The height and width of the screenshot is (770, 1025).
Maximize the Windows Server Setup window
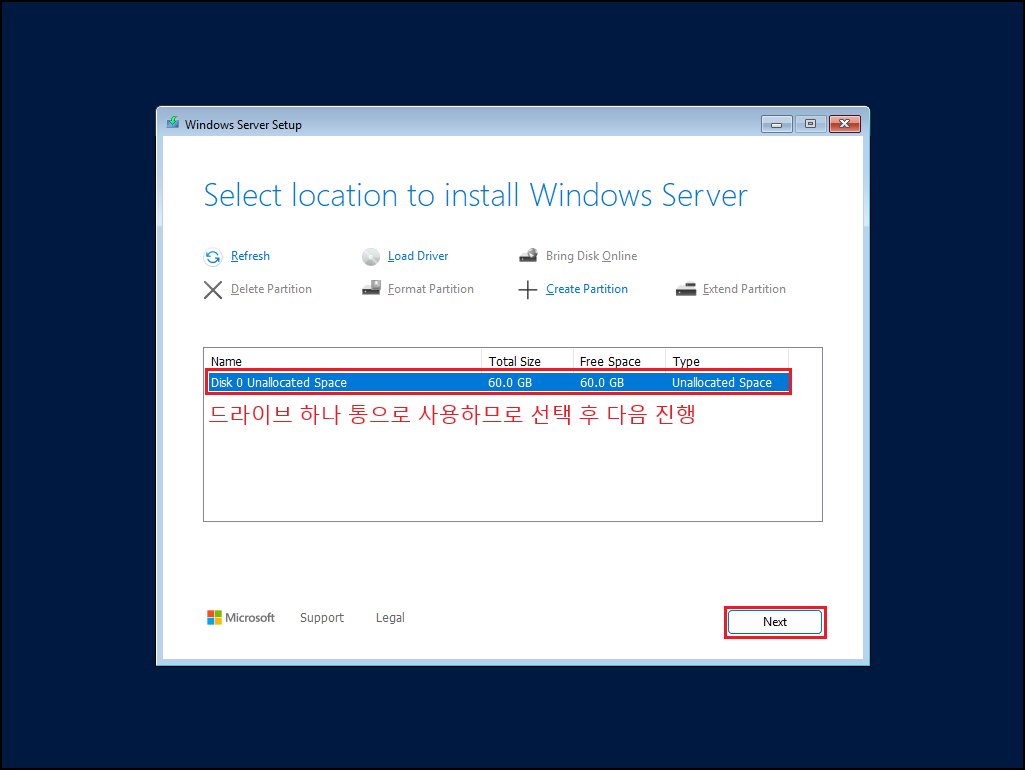pyautogui.click(x=811, y=124)
